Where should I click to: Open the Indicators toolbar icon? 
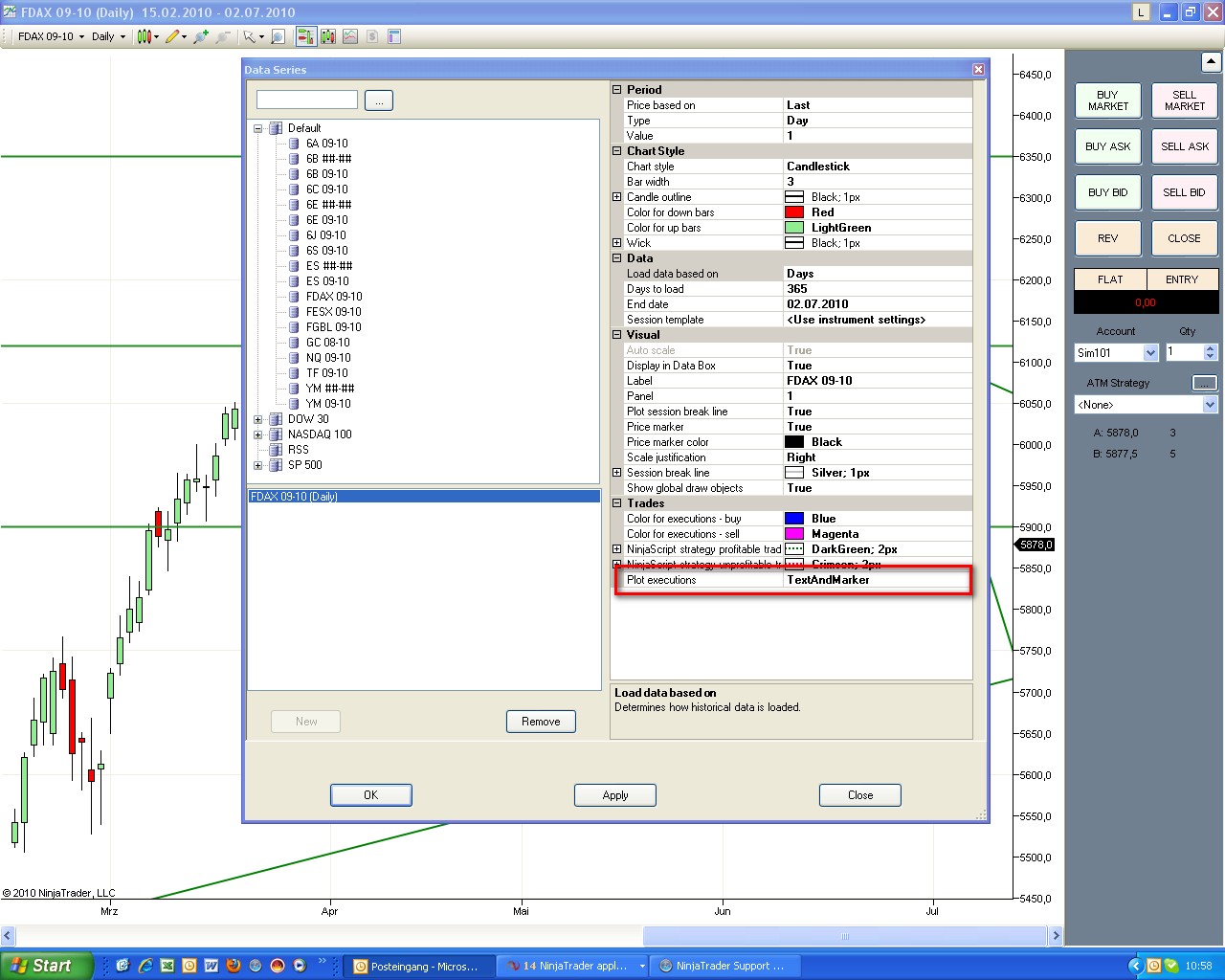pyautogui.click(x=350, y=36)
